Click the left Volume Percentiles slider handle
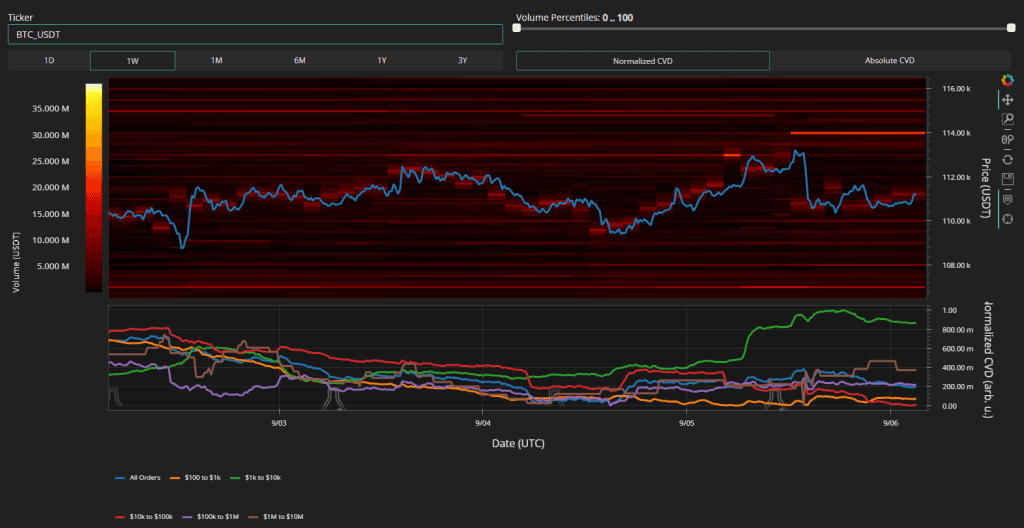 tap(517, 28)
